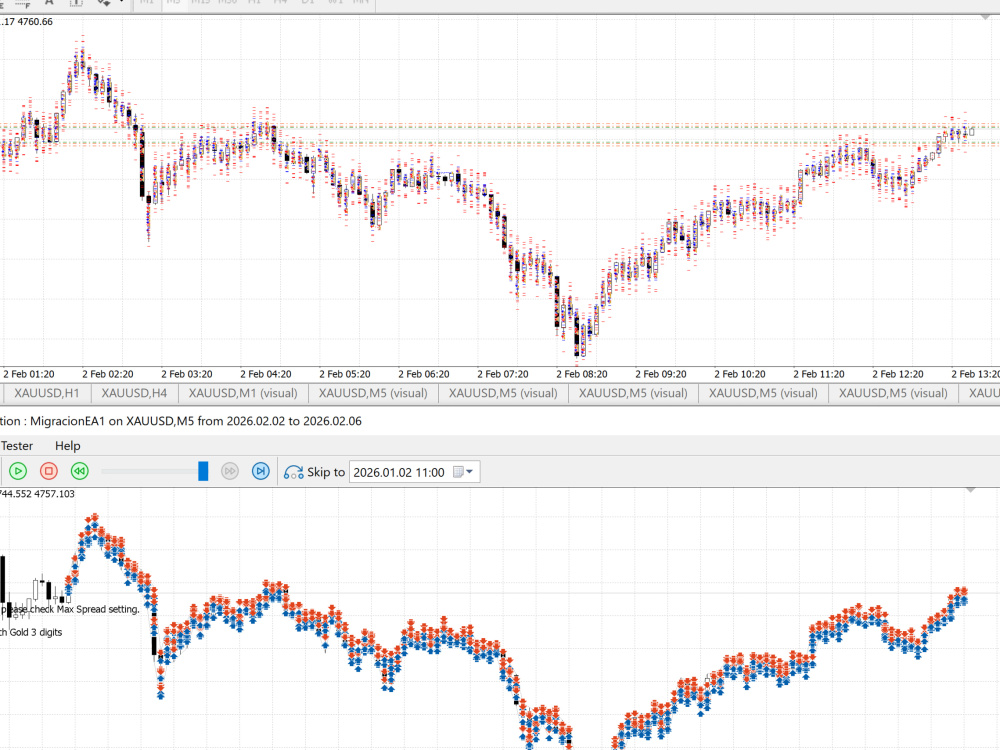Click the chart shift triangle on upper chart

(x=985, y=17)
